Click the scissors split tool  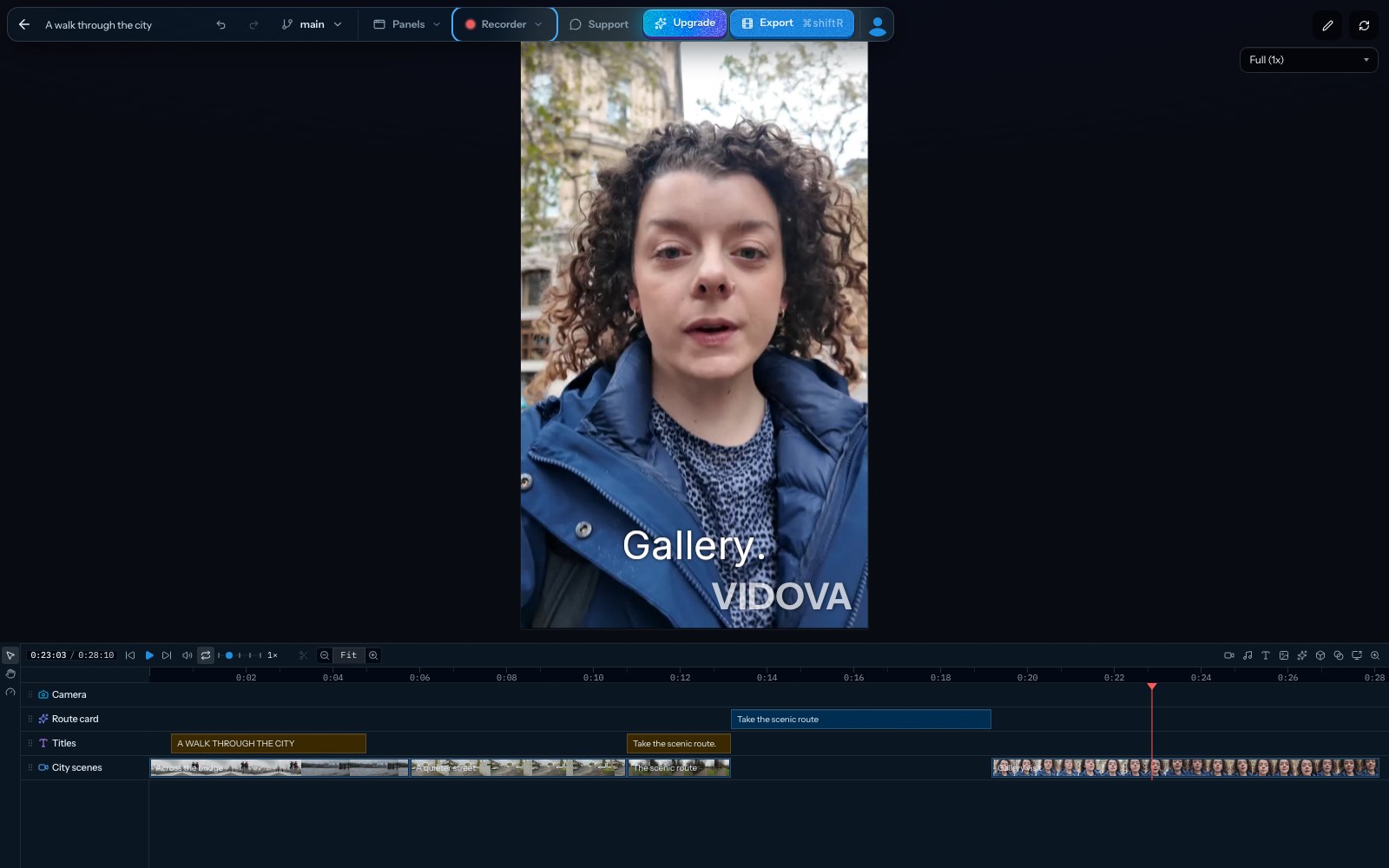click(x=303, y=655)
